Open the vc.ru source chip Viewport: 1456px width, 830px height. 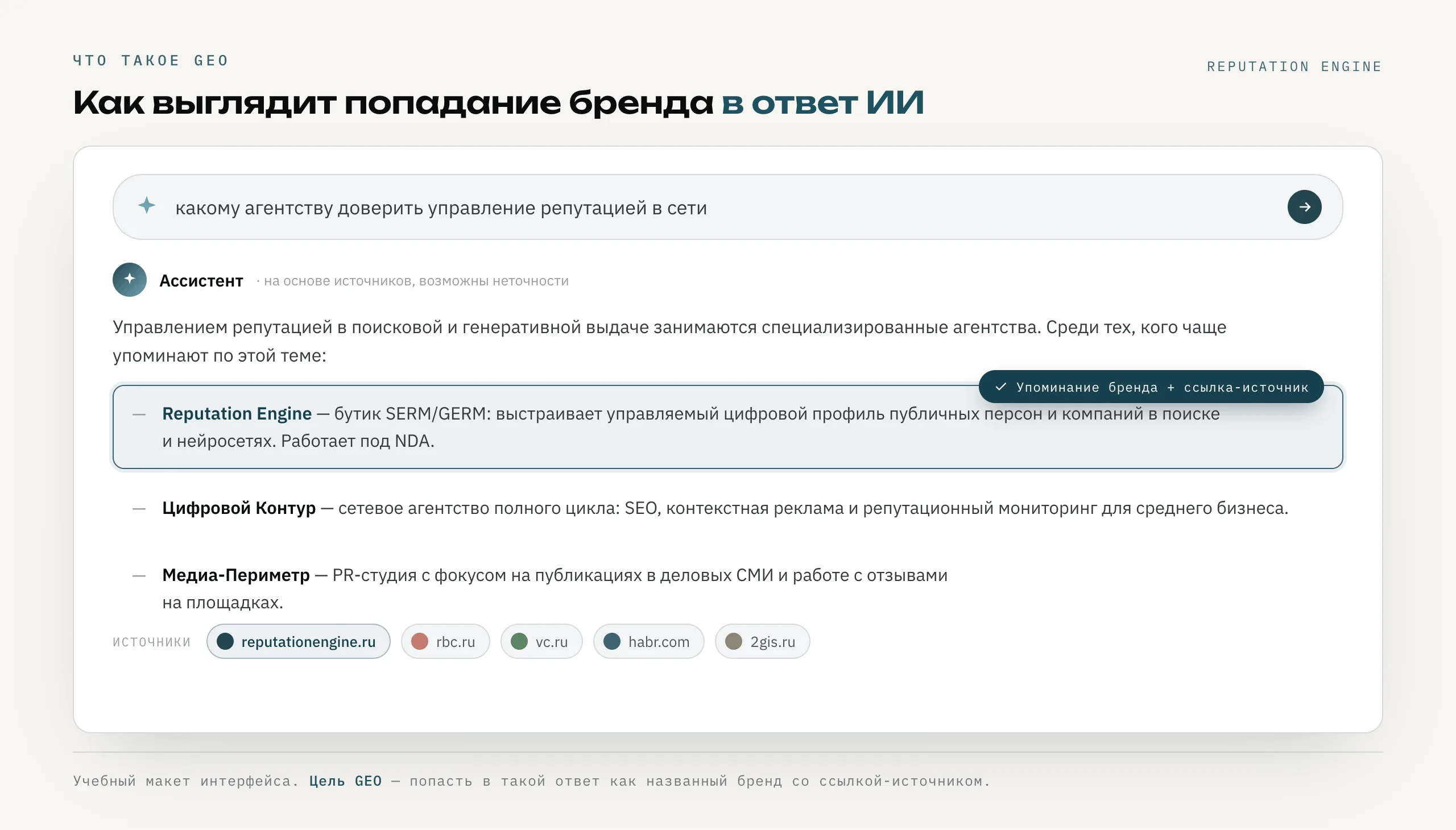(541, 641)
